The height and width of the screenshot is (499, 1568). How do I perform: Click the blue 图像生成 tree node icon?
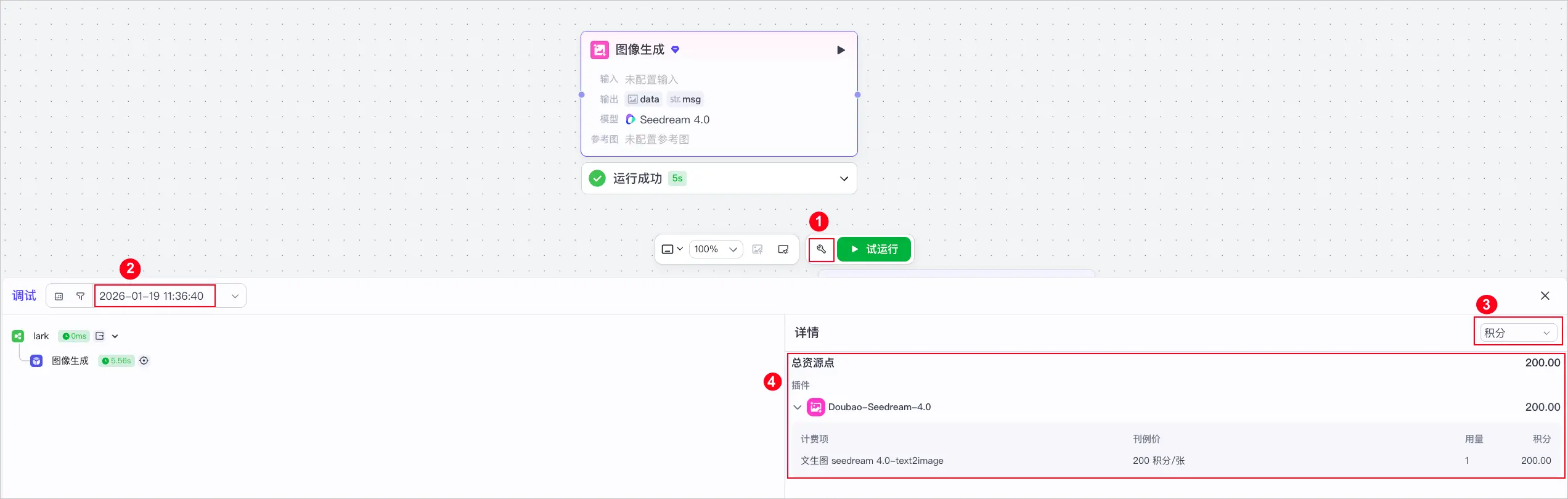coord(36,361)
